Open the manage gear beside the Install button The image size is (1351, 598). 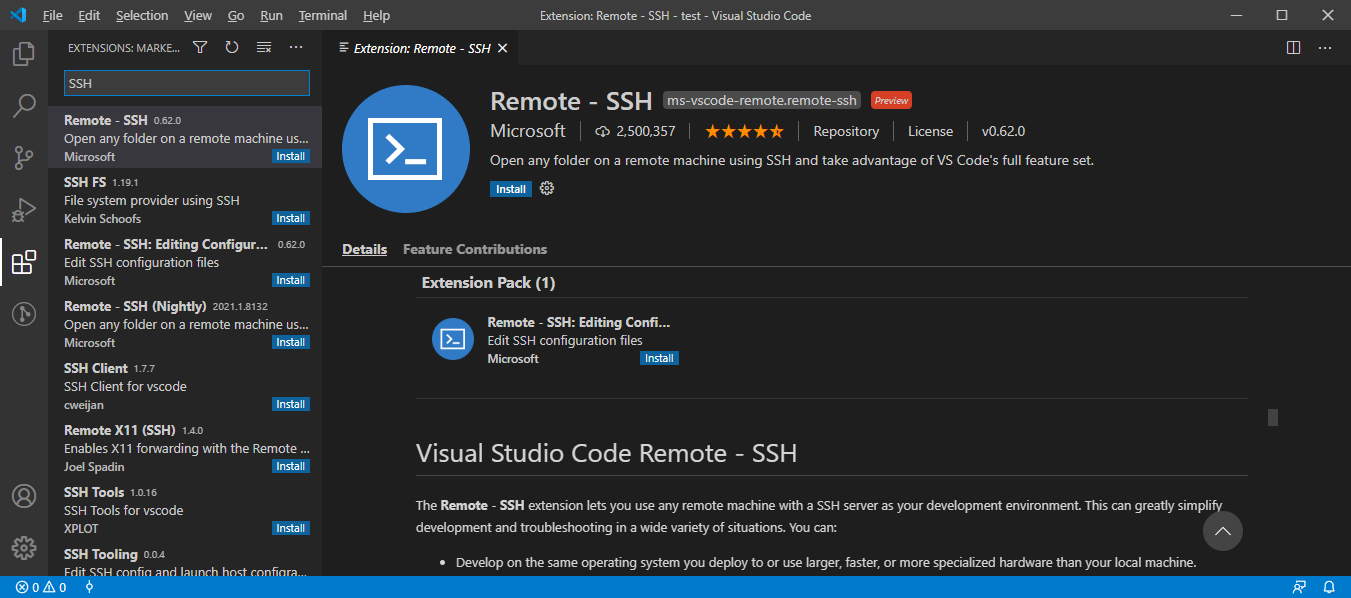[547, 188]
